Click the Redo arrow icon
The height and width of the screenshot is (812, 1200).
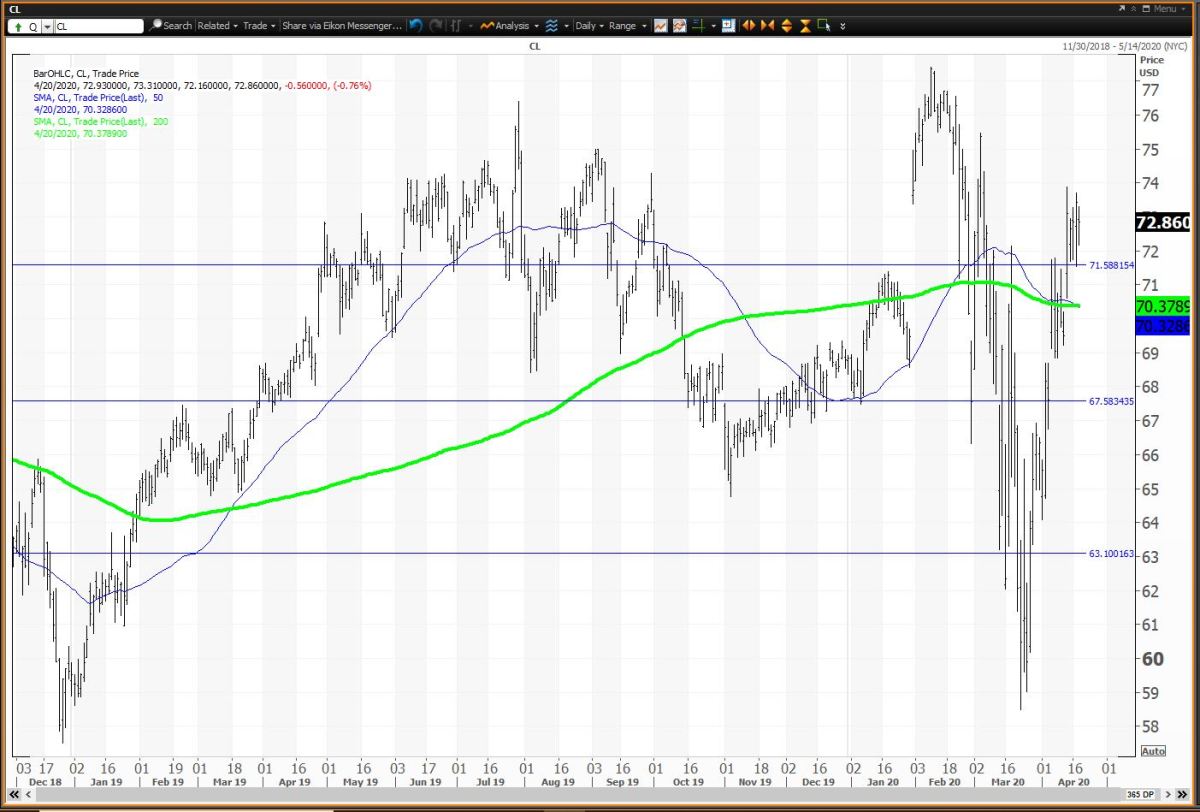(x=434, y=26)
